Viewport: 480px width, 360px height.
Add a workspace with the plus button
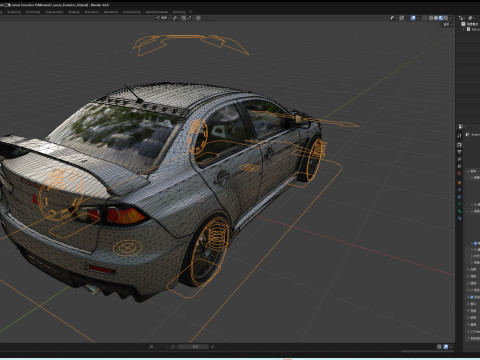tap(191, 12)
